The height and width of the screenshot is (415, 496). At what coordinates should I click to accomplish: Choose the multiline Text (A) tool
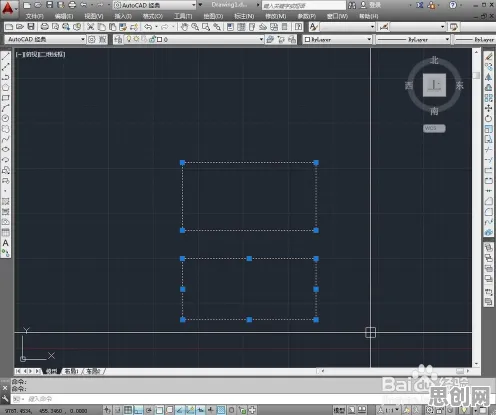point(6,243)
